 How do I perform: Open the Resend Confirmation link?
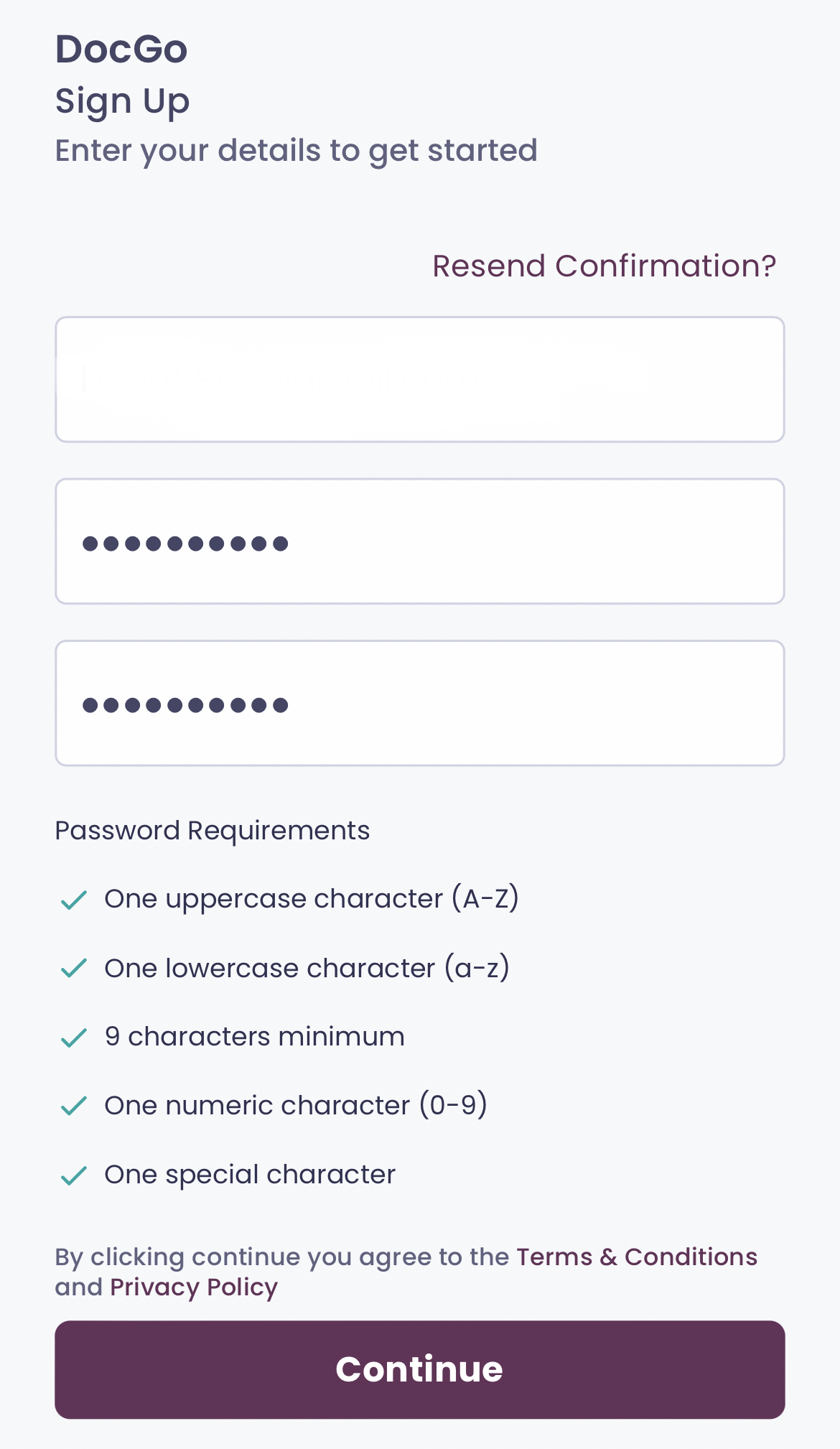click(x=604, y=266)
